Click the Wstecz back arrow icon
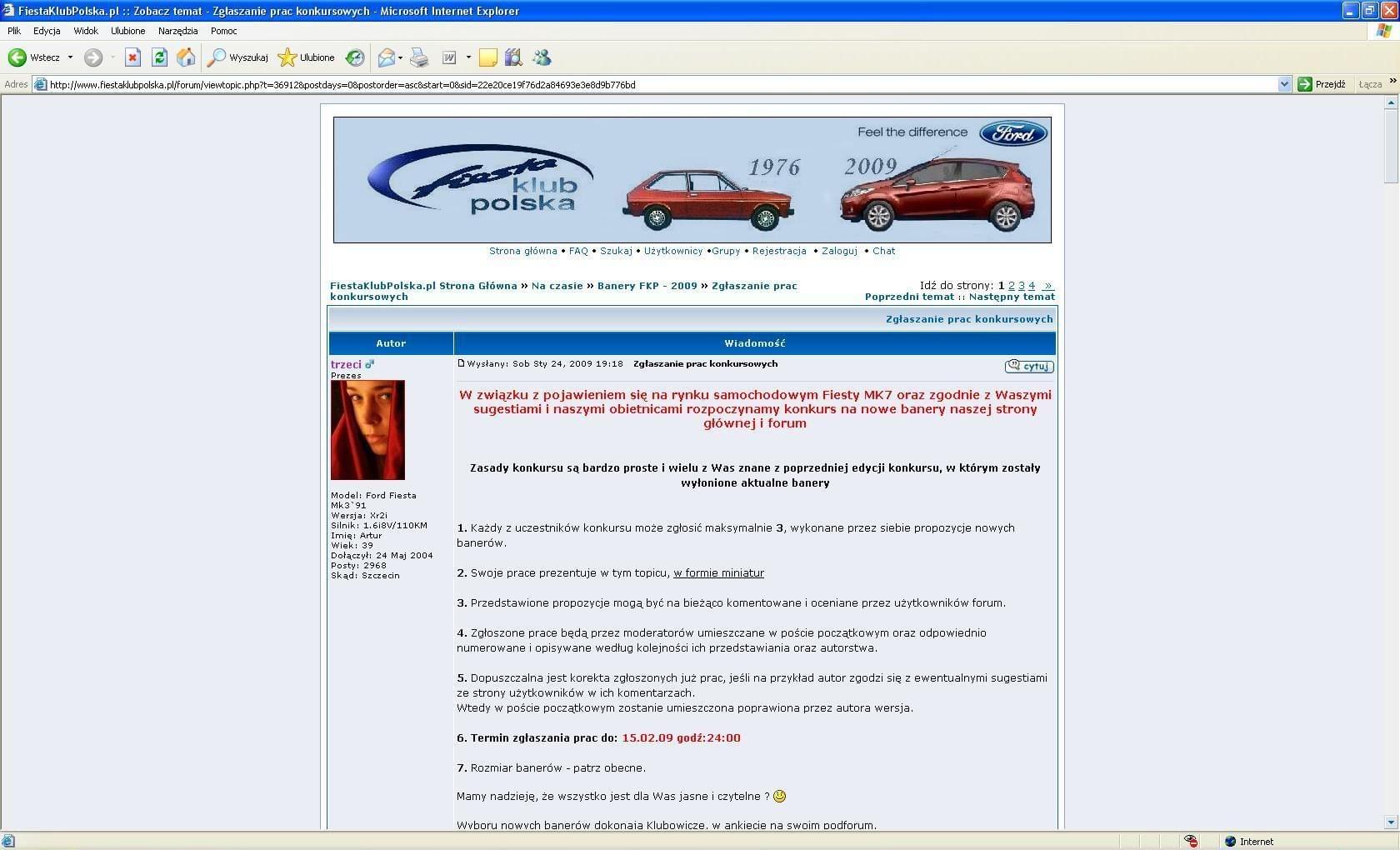Viewport: 1400px width, 850px height. point(17,57)
